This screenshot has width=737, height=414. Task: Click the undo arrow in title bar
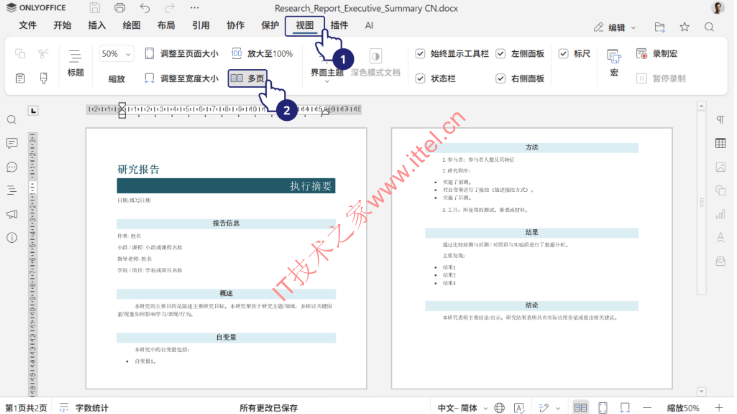143,8
